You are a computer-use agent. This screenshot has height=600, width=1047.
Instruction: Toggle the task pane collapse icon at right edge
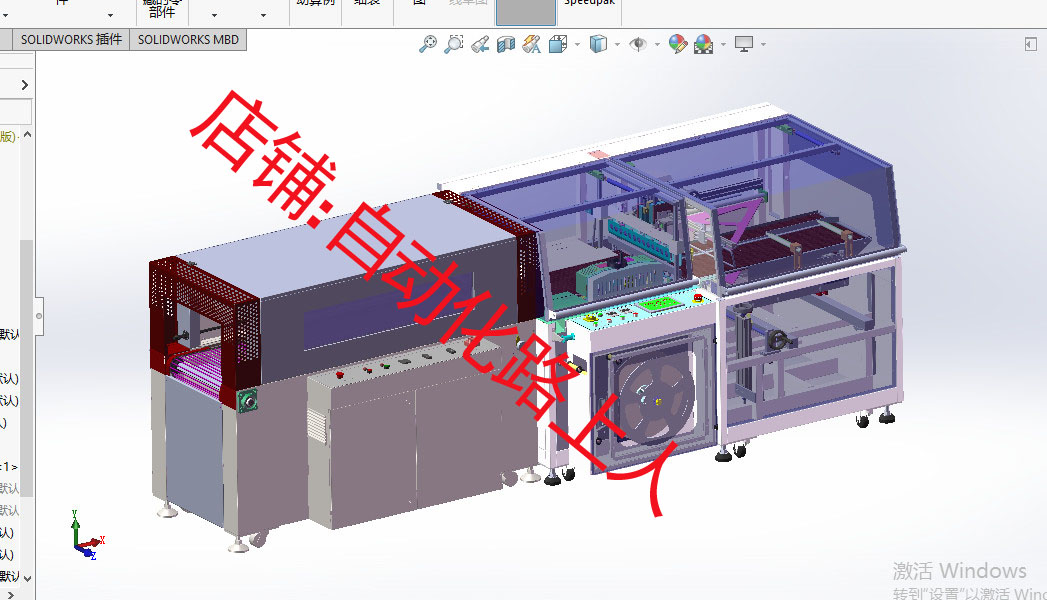click(1030, 44)
